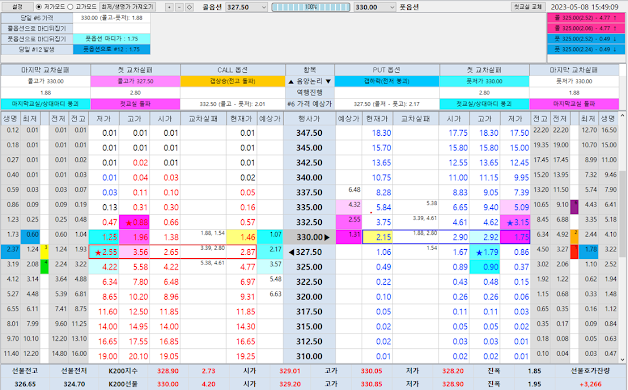Viewport: 628px width, 390px height.
Task: Select the 저가모드 radio button
Action: point(39,7)
